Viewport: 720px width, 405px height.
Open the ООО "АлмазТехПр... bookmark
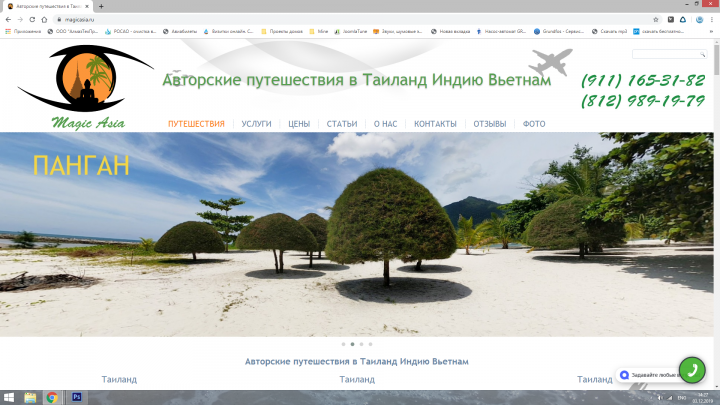coord(73,32)
